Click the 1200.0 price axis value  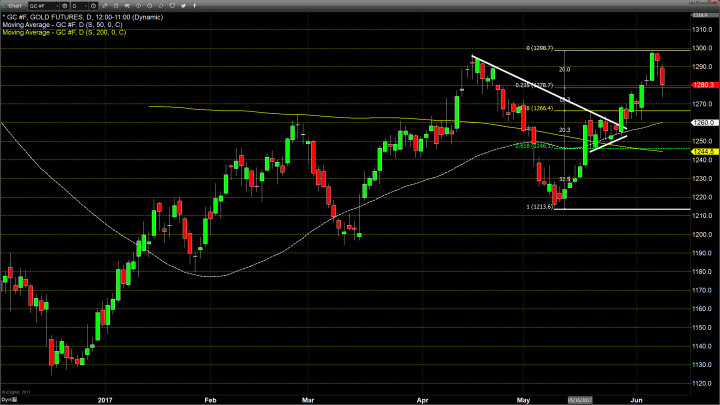tap(703, 235)
